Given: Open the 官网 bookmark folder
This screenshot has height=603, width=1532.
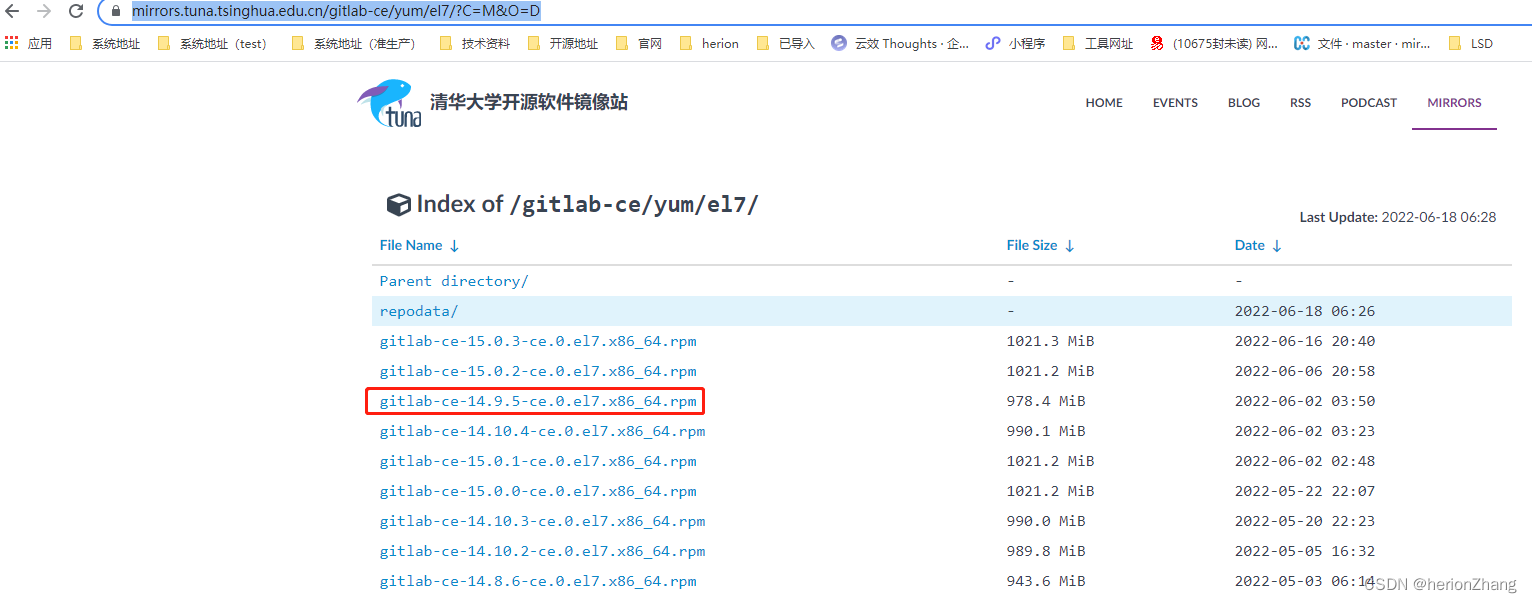Looking at the screenshot, I should (638, 43).
